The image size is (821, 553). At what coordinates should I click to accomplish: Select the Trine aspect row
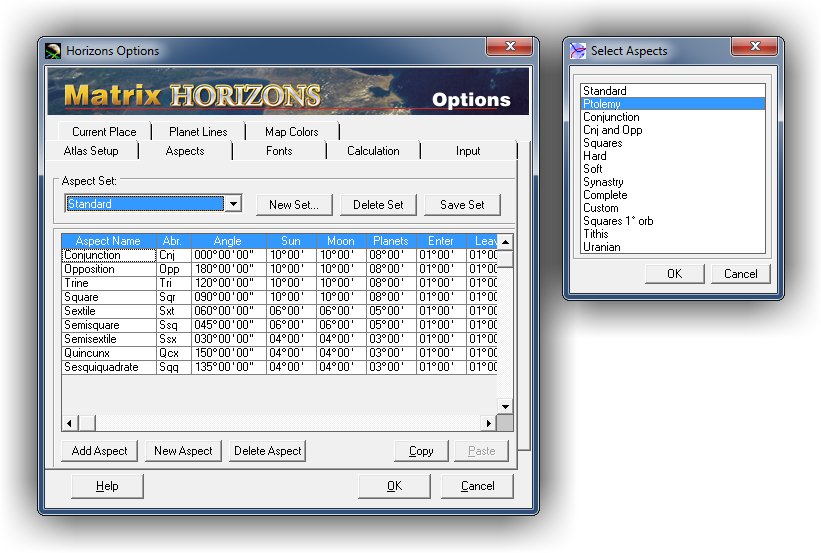[279, 283]
